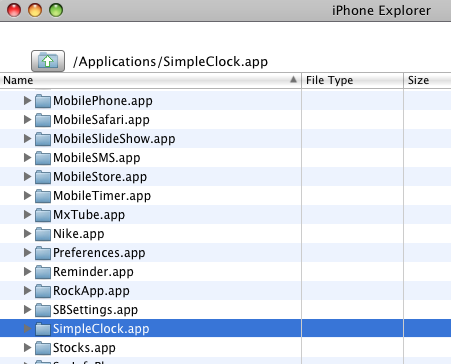Image resolution: width=451 pixels, height=364 pixels.
Task: Expand the Preferences.app folder tree
Action: pyautogui.click(x=27, y=252)
